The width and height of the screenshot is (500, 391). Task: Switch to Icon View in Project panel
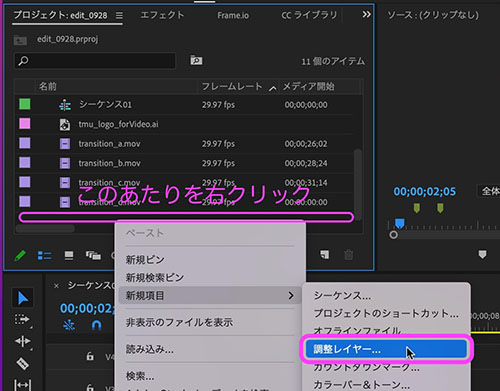69,256
